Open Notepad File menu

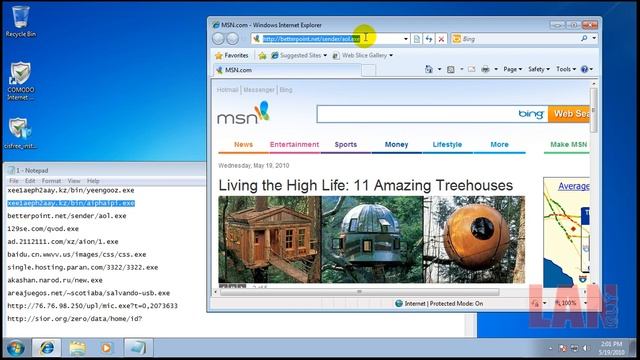[14, 181]
